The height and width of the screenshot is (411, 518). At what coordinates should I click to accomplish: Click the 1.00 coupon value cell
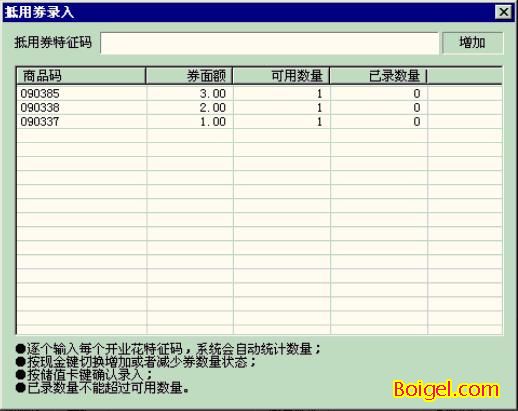[190, 121]
